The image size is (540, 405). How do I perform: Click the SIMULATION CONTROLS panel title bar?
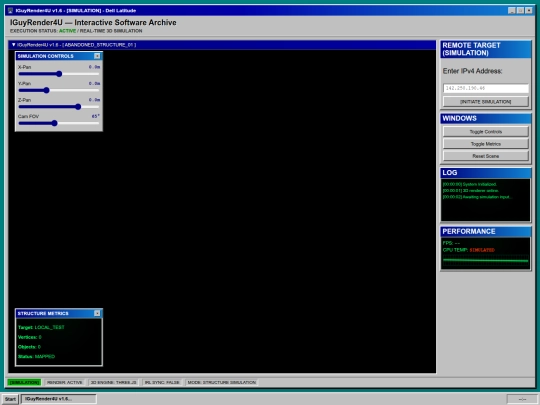(x=59, y=56)
